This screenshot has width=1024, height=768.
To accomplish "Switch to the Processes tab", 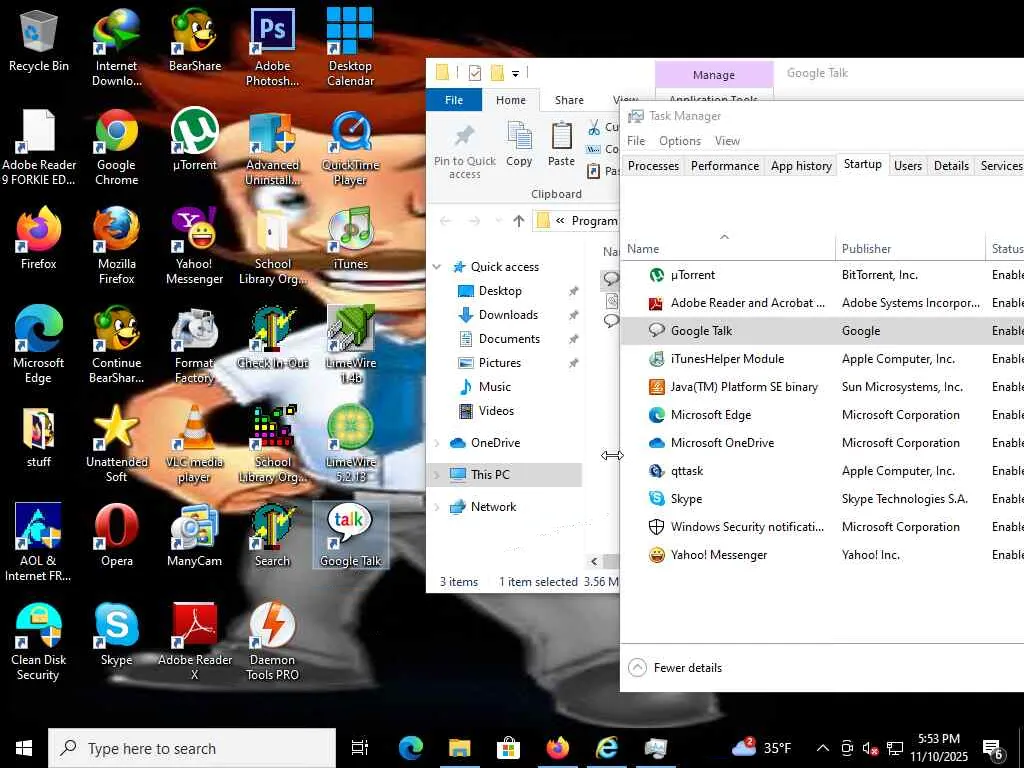I will tap(653, 166).
